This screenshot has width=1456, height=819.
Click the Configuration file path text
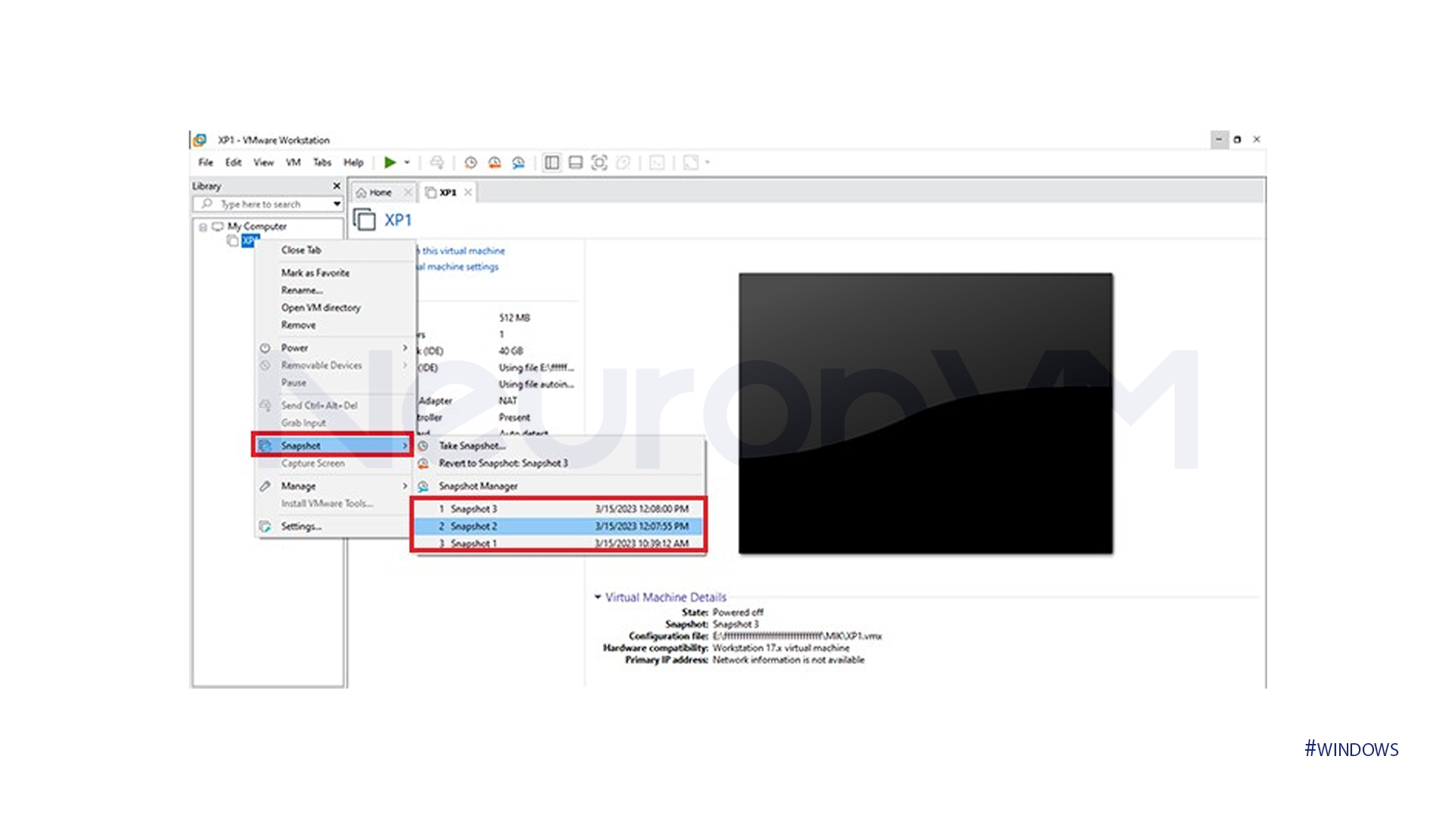(x=797, y=636)
